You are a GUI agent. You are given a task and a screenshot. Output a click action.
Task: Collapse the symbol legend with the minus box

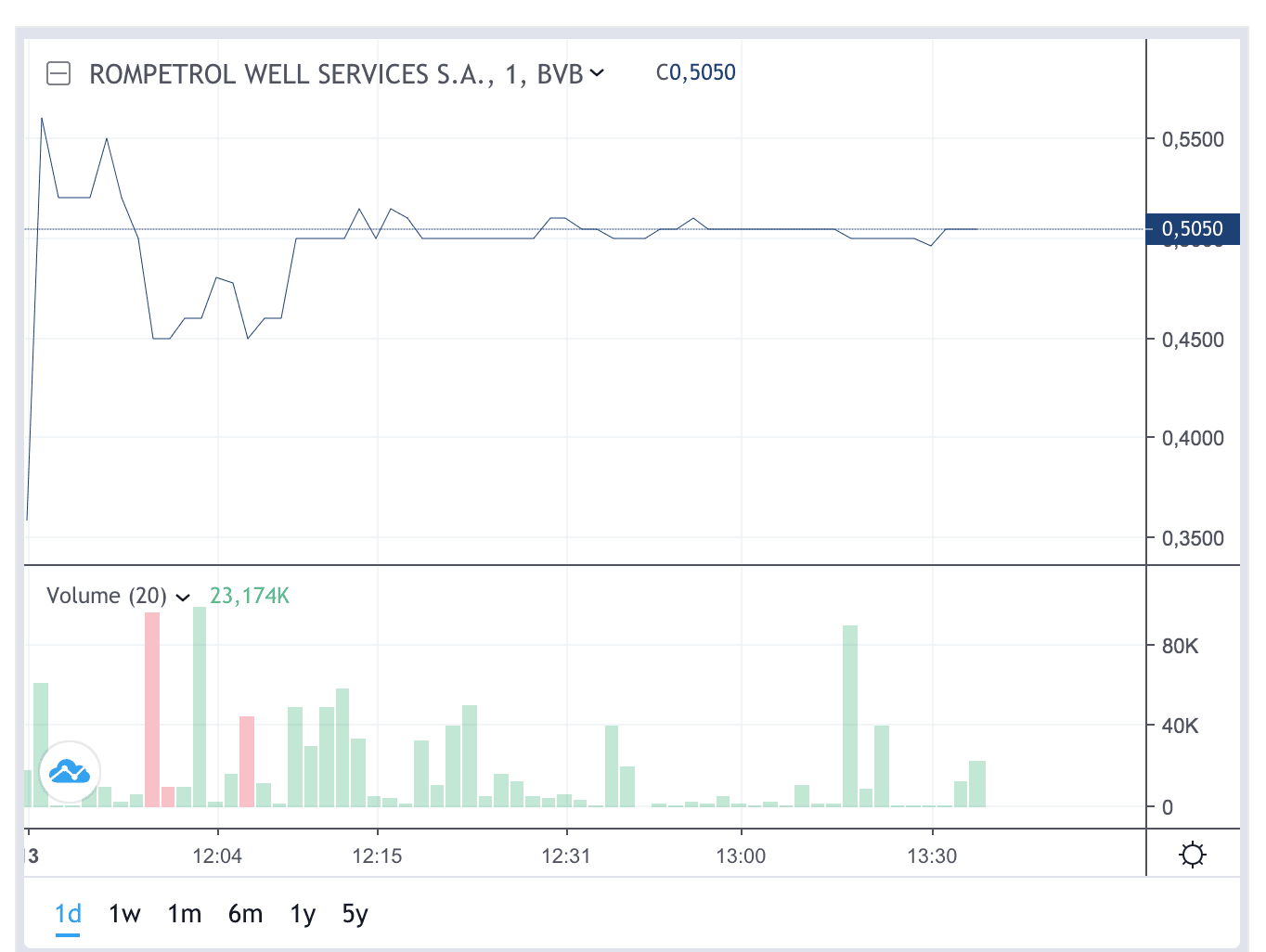point(58,73)
